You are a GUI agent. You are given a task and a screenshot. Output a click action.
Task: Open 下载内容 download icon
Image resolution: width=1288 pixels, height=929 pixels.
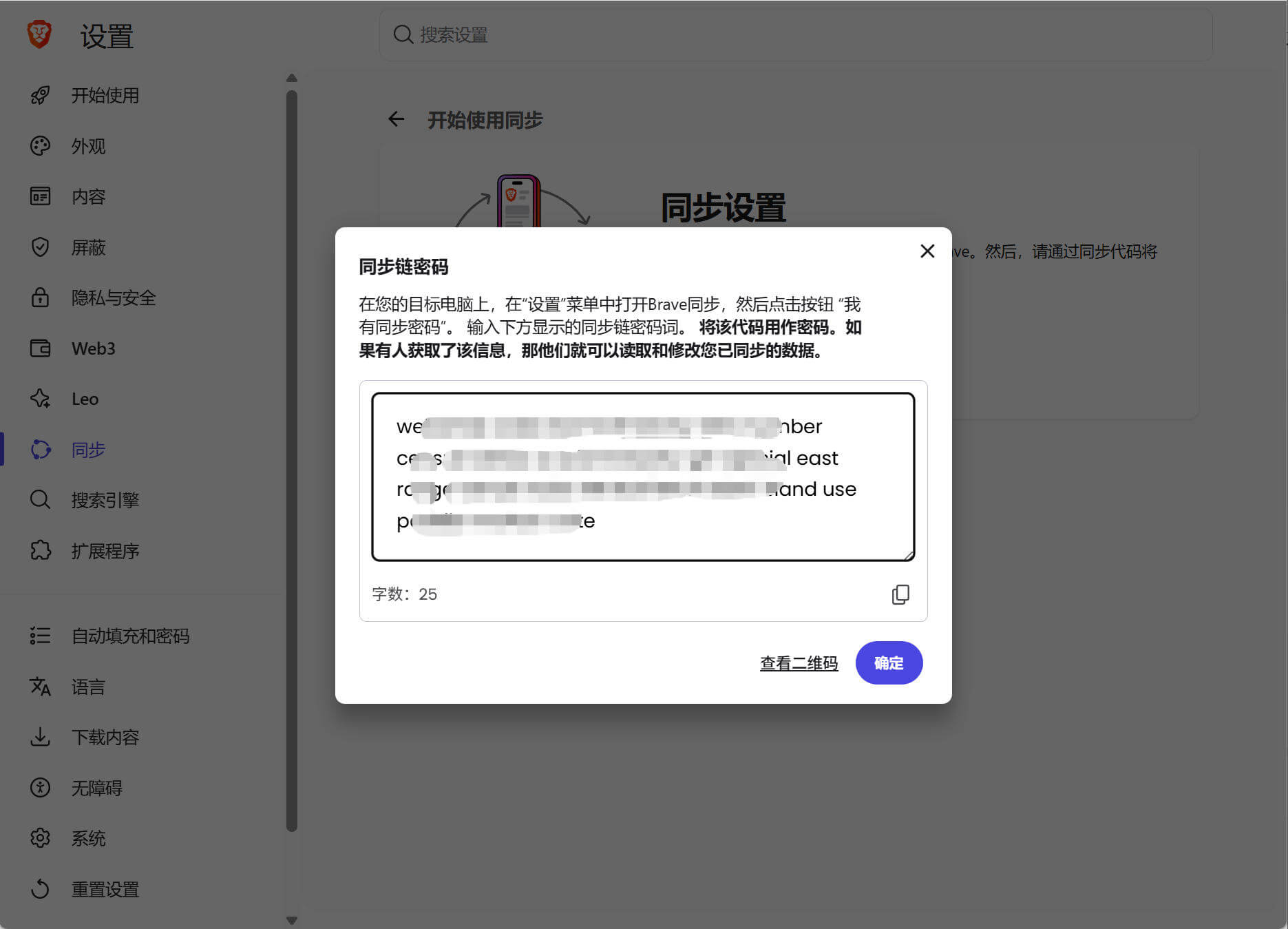(x=40, y=737)
